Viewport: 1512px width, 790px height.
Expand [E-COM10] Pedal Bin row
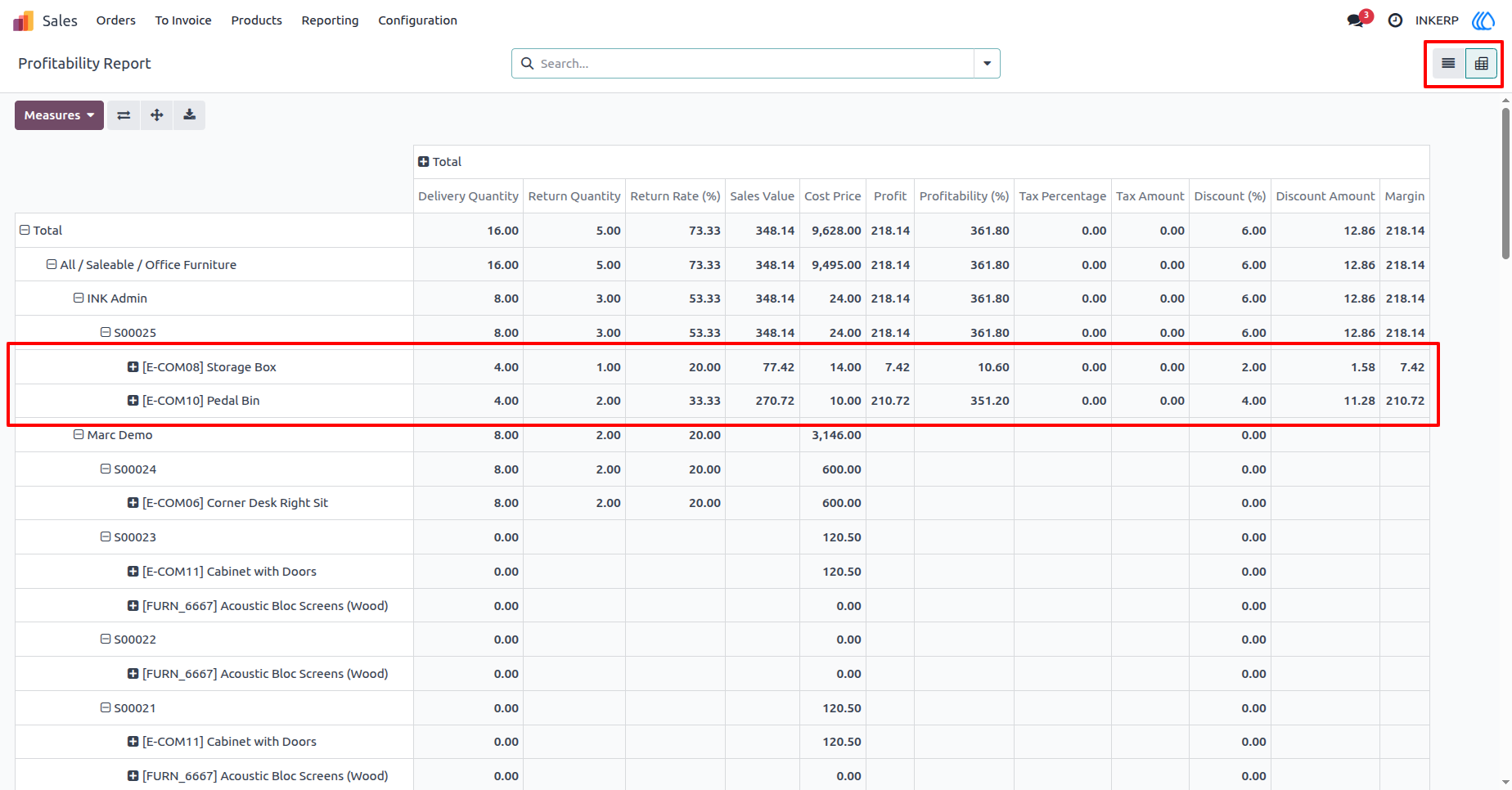point(133,401)
